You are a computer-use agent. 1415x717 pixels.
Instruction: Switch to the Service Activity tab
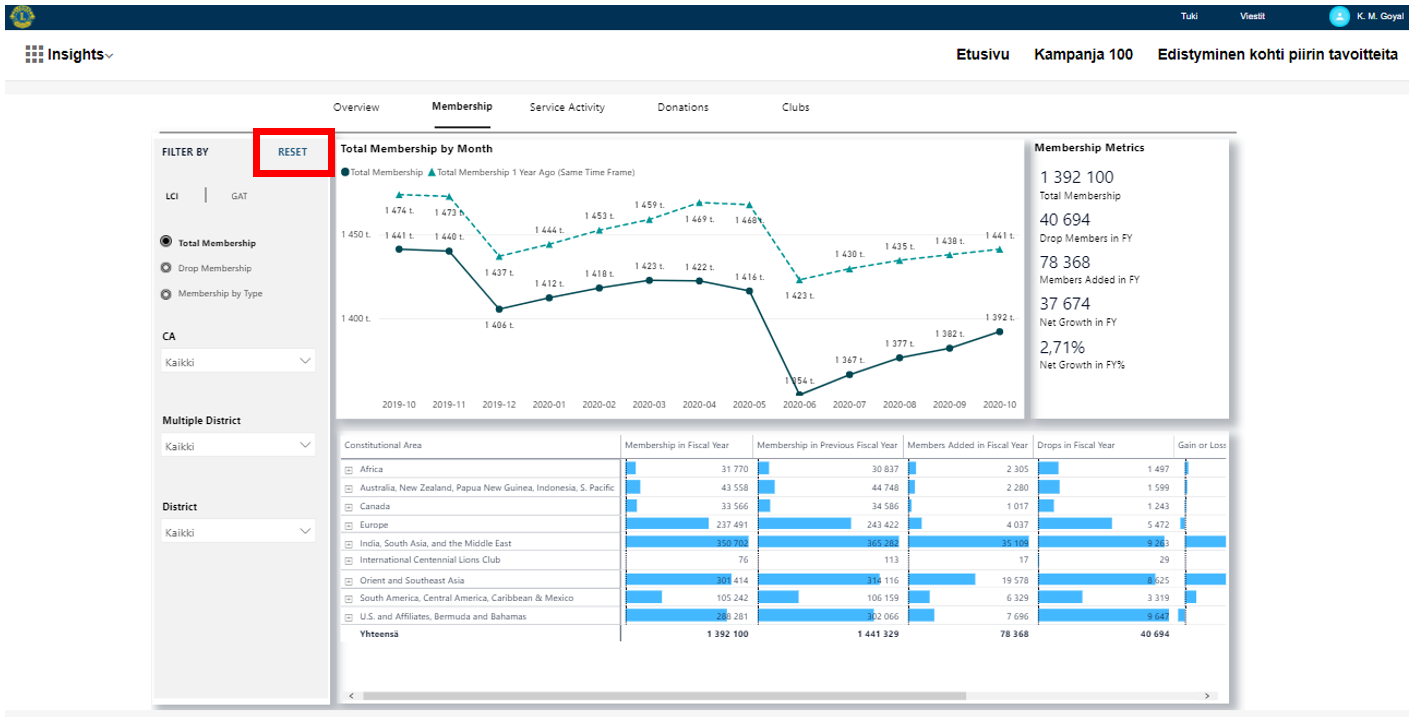(x=567, y=107)
